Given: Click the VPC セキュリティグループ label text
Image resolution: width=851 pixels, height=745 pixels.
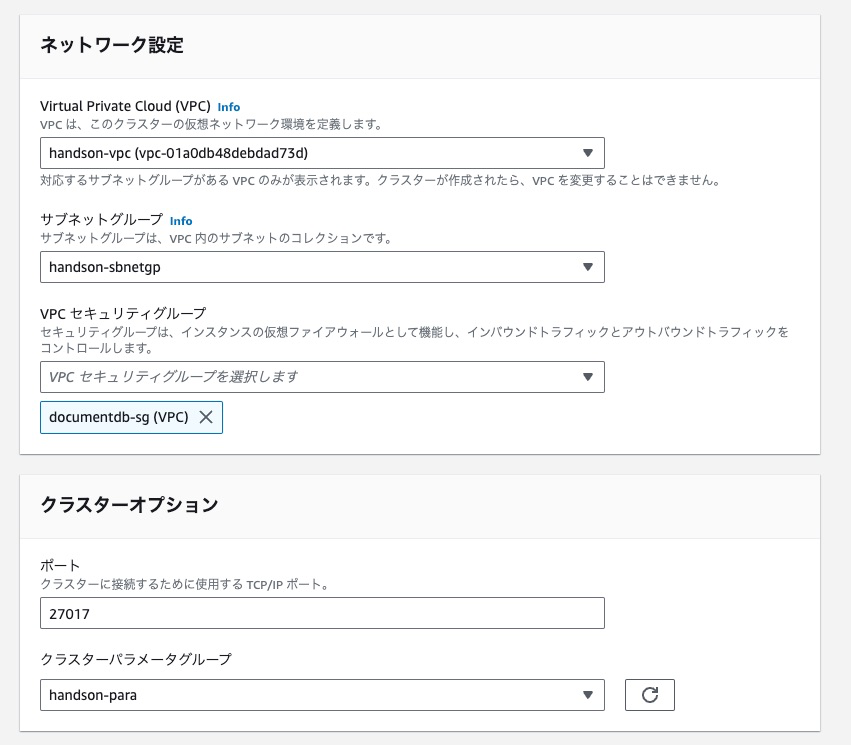Looking at the screenshot, I should pos(123,314).
